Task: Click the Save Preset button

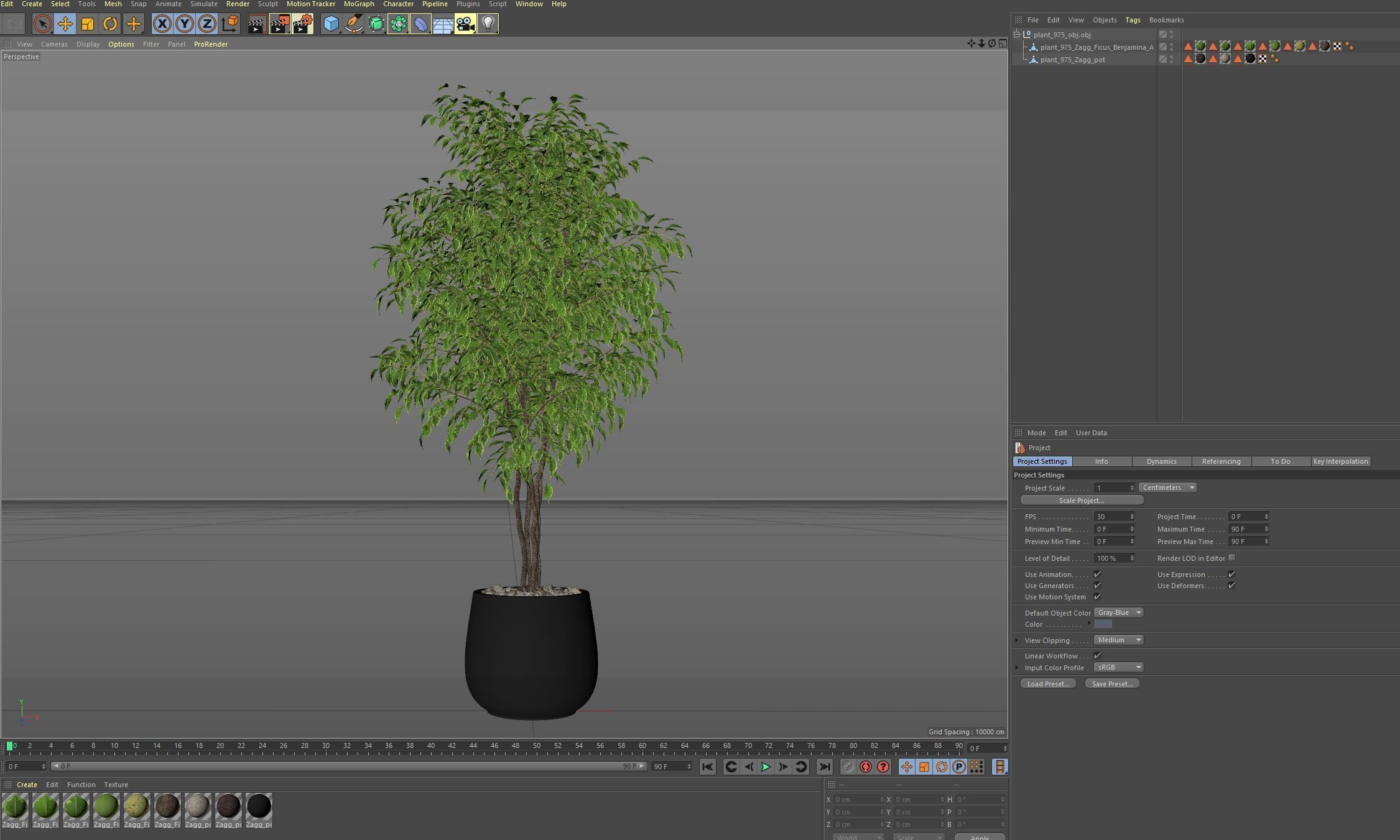Action: click(1111, 684)
